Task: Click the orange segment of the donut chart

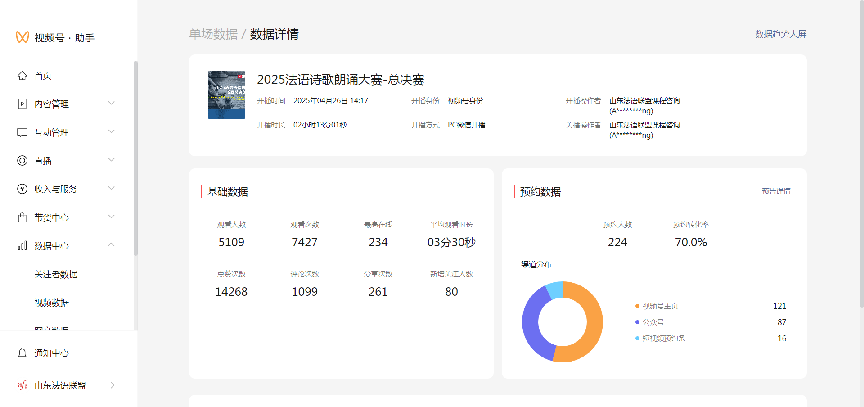Action: point(591,328)
